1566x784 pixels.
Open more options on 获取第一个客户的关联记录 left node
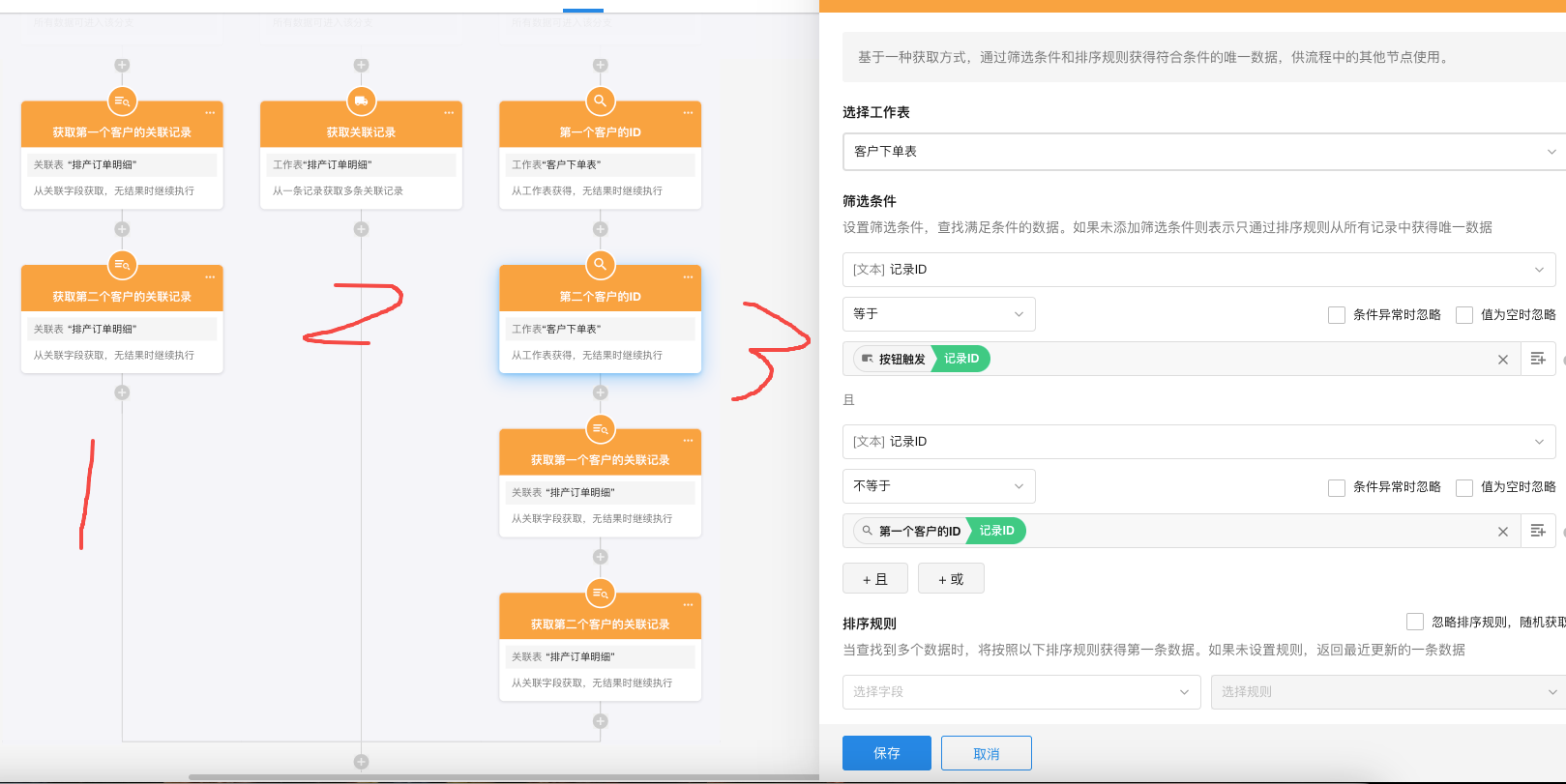click(x=210, y=113)
